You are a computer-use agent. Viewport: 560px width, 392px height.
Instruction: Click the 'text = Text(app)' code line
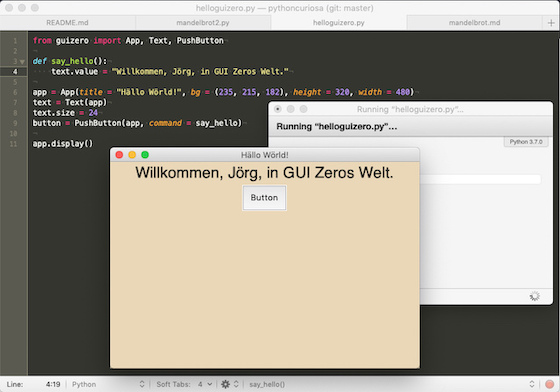click(70, 102)
